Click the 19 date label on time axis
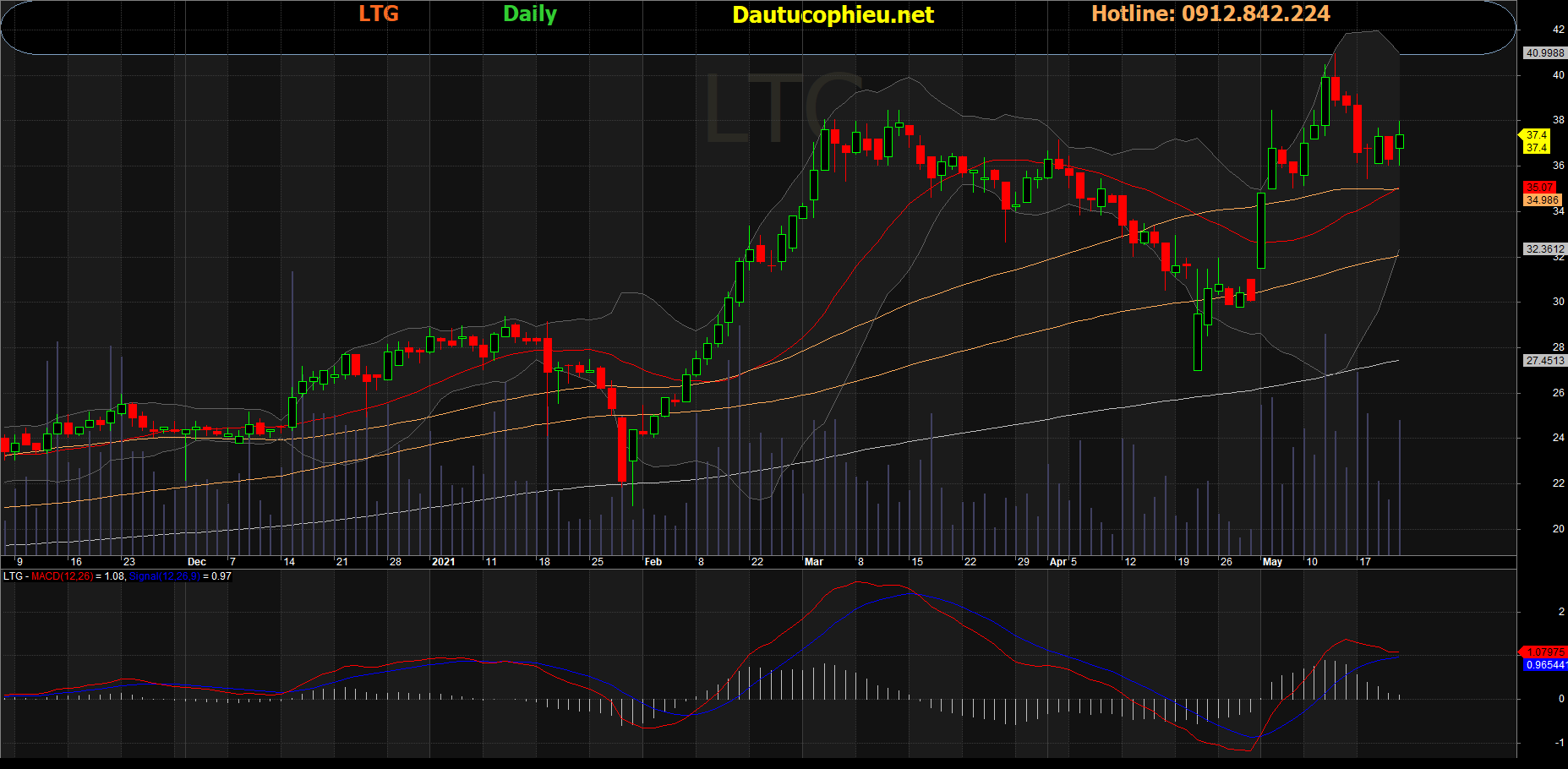 point(1183,562)
